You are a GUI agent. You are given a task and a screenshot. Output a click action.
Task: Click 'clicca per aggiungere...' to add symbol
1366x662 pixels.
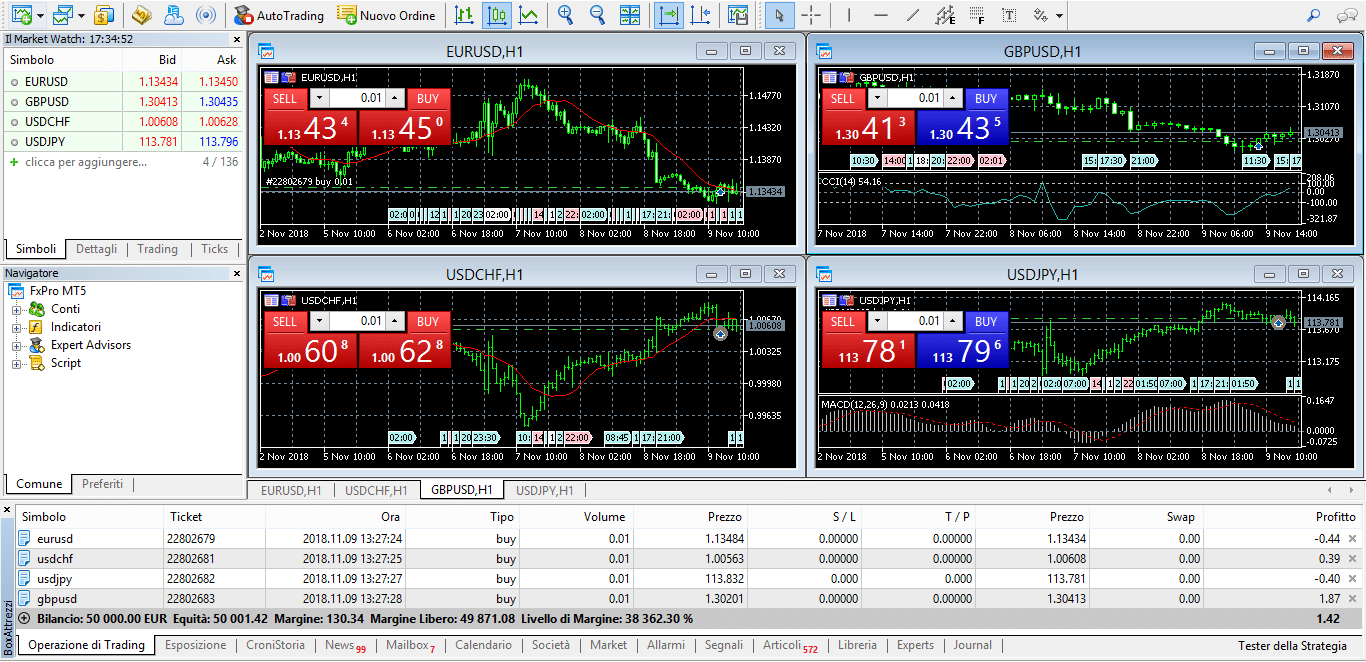(86, 162)
